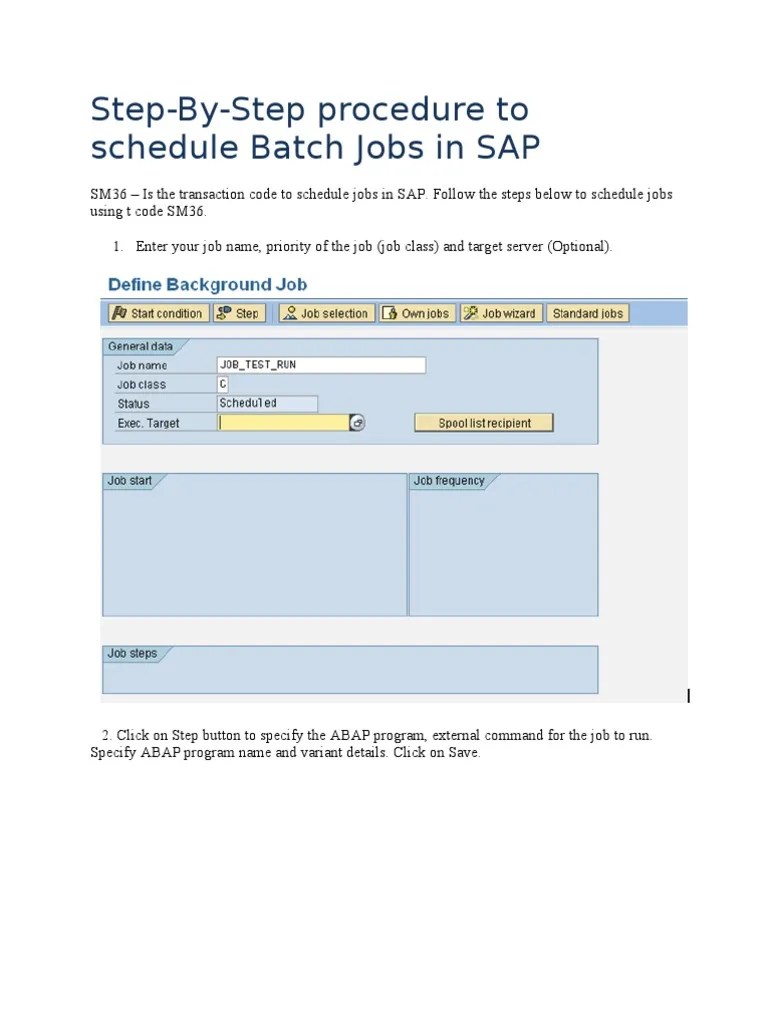The height and width of the screenshot is (1024, 768).
Task: Click the Exec. Target search help icon
Action: coord(358,422)
